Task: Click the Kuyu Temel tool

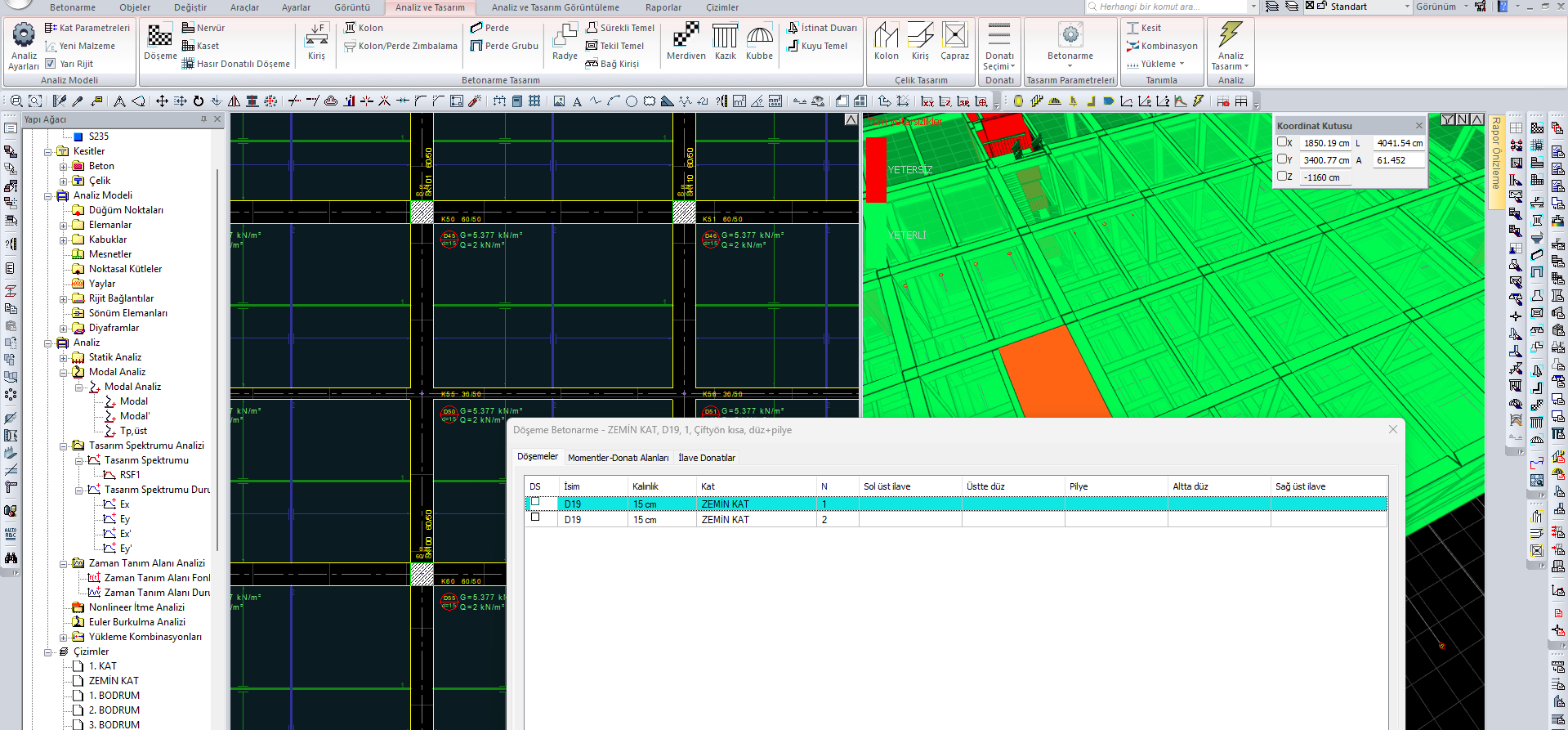Action: [817, 46]
